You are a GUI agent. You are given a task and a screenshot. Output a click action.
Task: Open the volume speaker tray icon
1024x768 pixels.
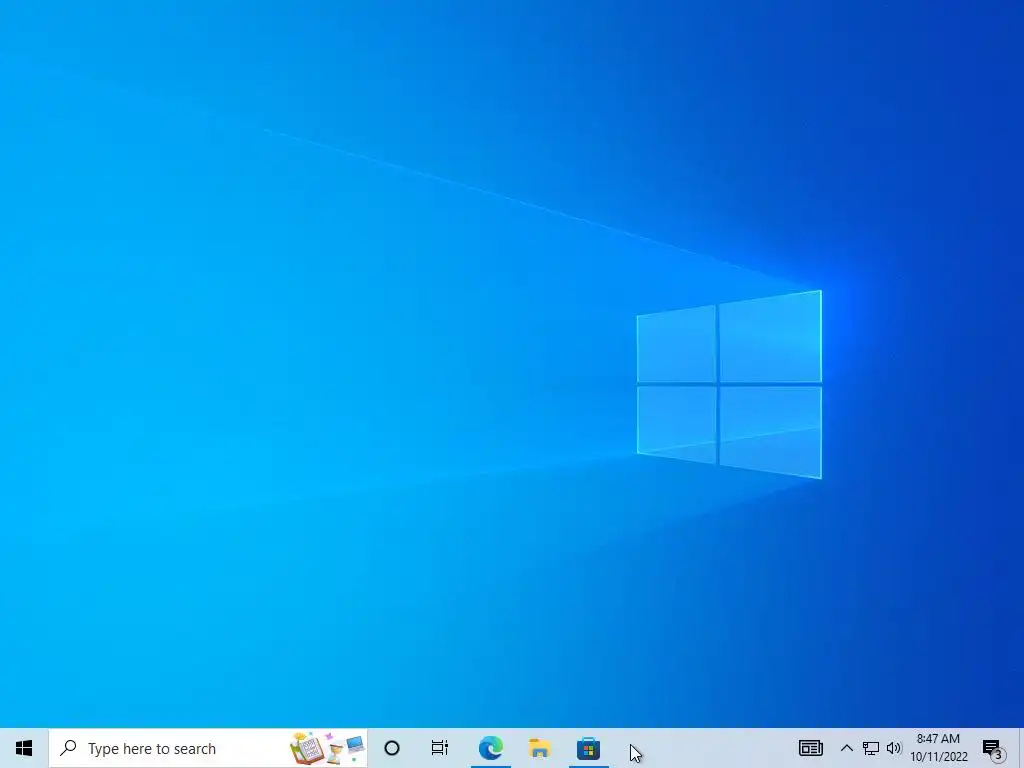pyautogui.click(x=894, y=748)
